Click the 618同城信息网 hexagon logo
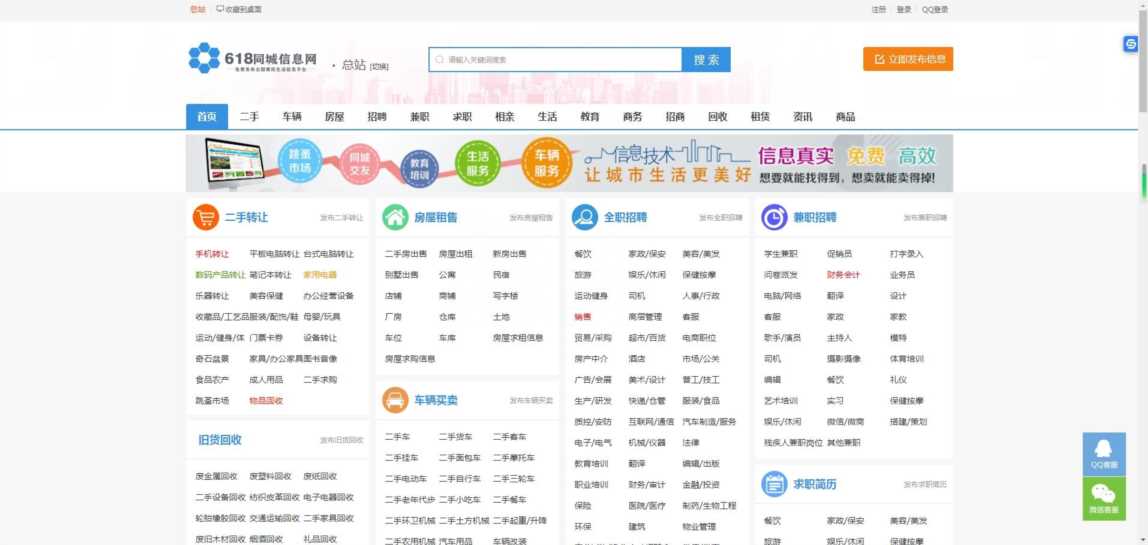Viewport: 1148px width, 545px height. 204,58
